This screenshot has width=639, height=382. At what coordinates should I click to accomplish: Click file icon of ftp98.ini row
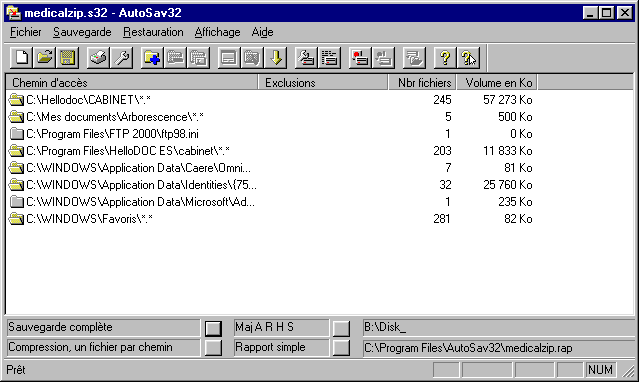[16, 134]
